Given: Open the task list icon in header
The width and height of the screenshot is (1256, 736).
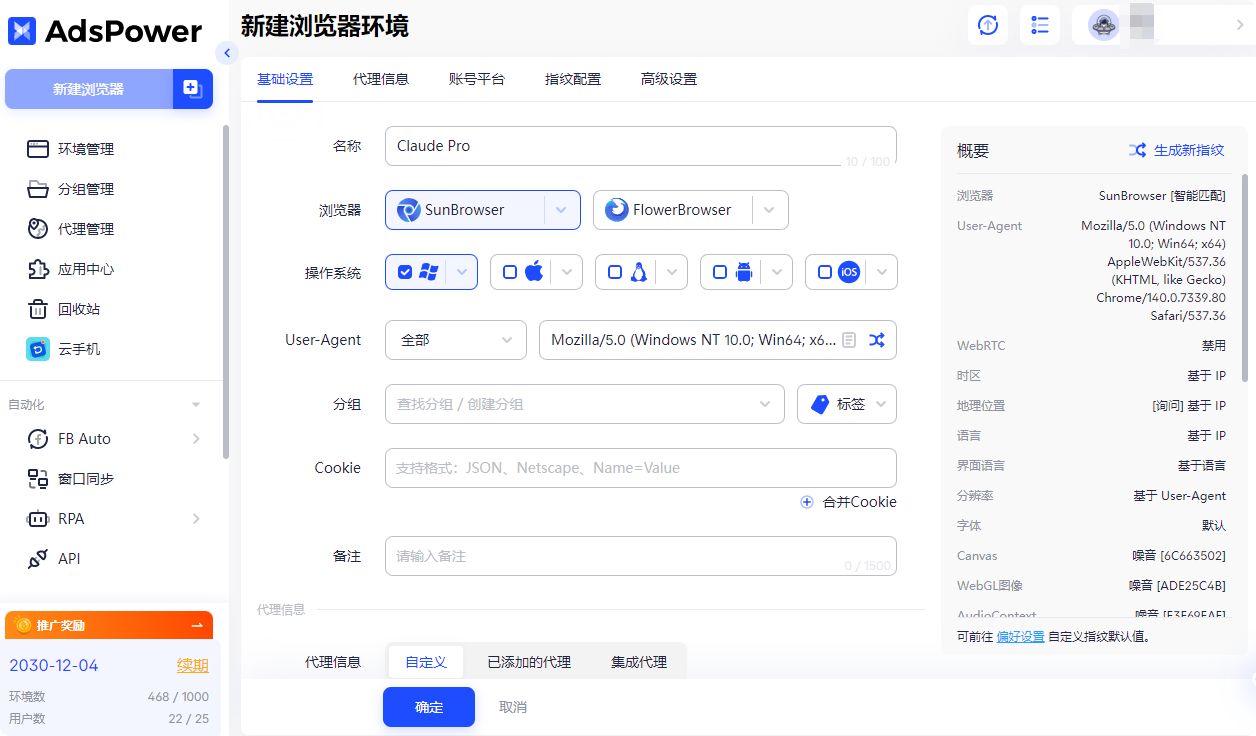Looking at the screenshot, I should pos(1040,25).
